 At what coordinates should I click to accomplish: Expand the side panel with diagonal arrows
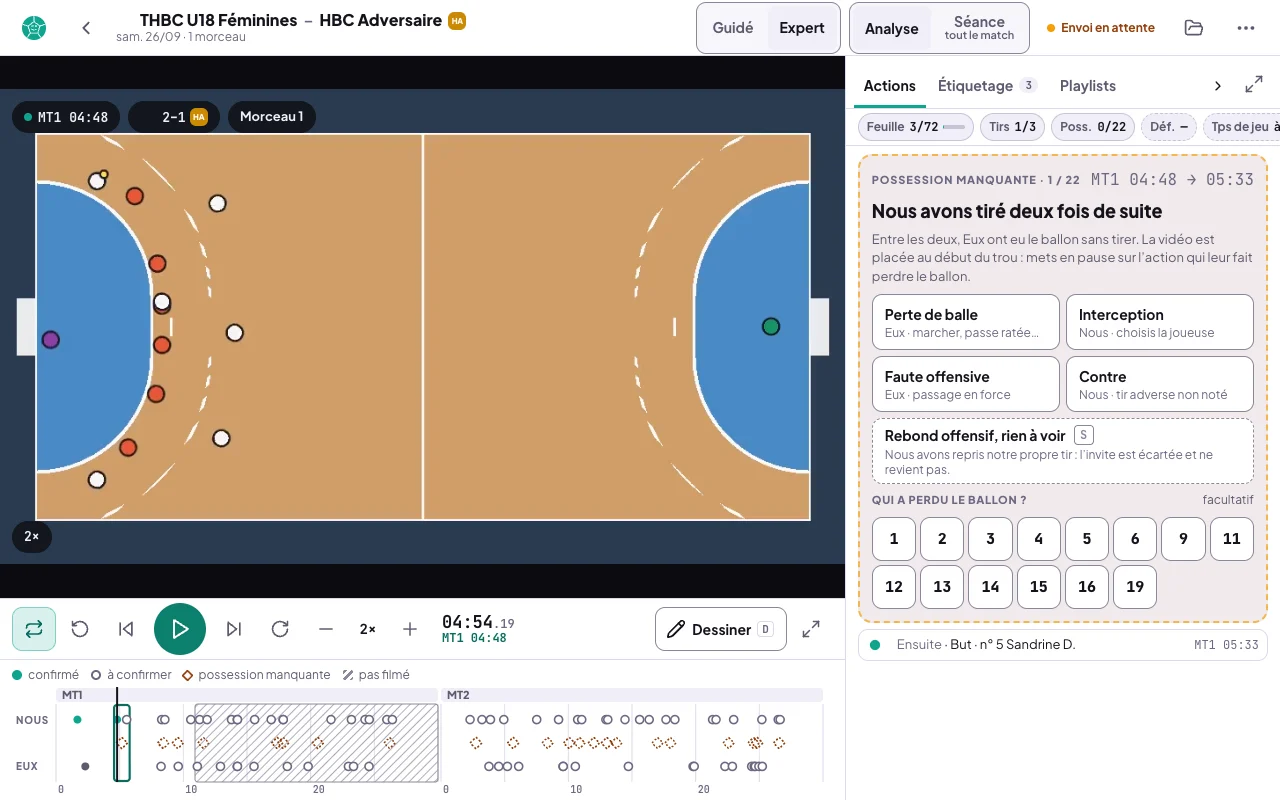(x=1253, y=86)
